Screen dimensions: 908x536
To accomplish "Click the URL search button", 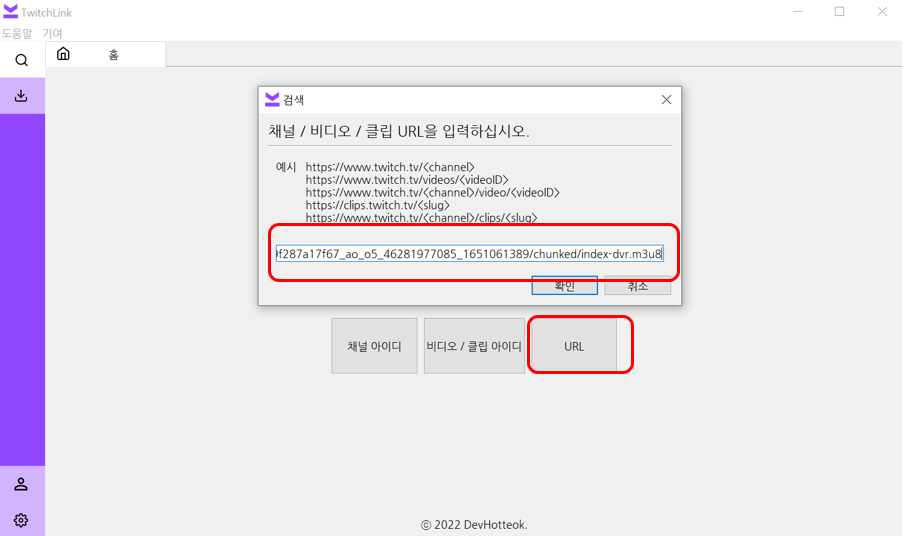I will (x=574, y=346).
